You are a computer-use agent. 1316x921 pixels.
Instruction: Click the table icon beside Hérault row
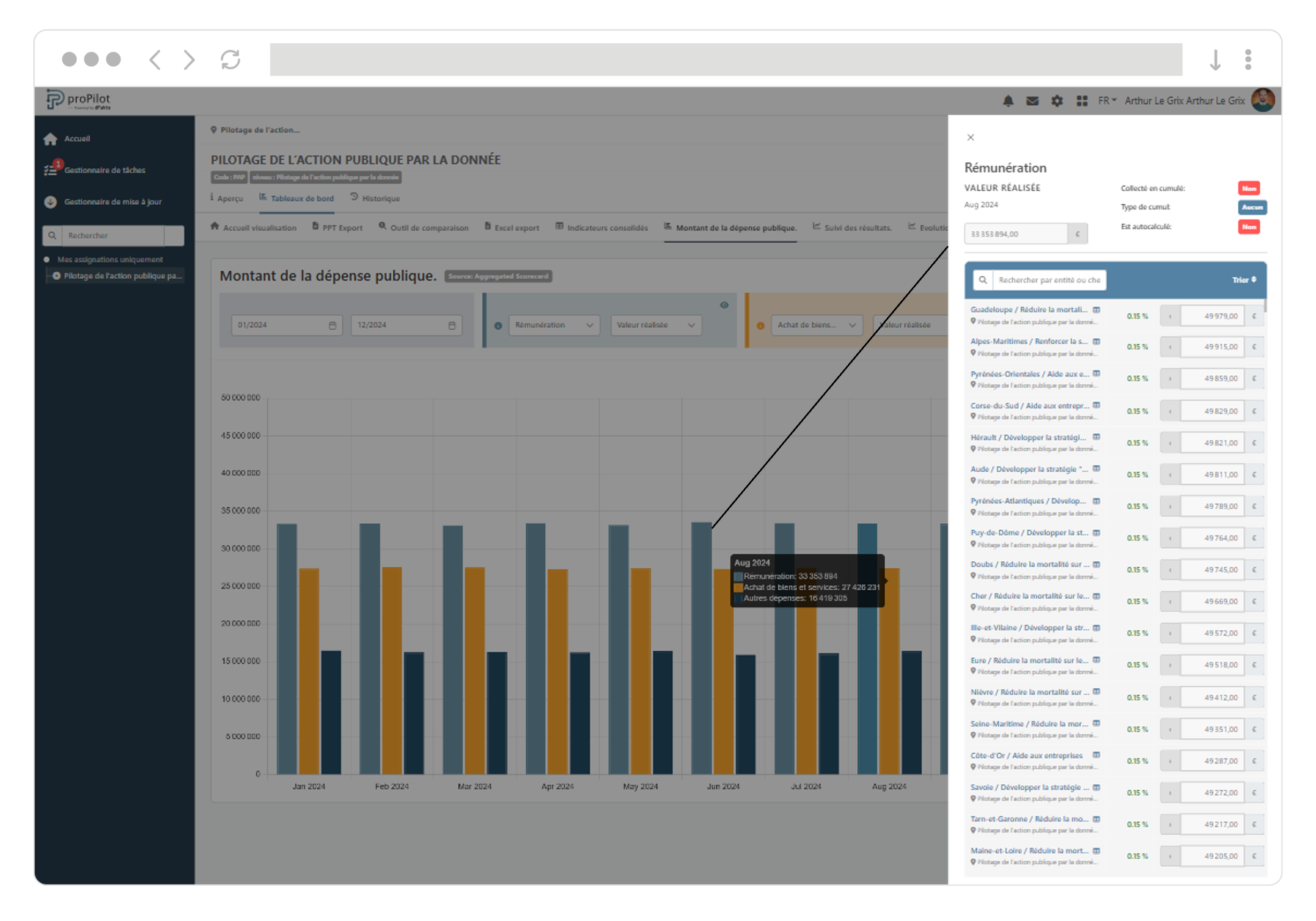point(1096,437)
